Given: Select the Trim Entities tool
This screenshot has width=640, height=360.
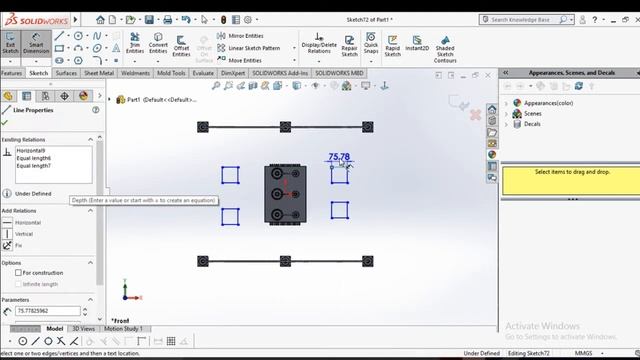Looking at the screenshot, I should (x=135, y=43).
